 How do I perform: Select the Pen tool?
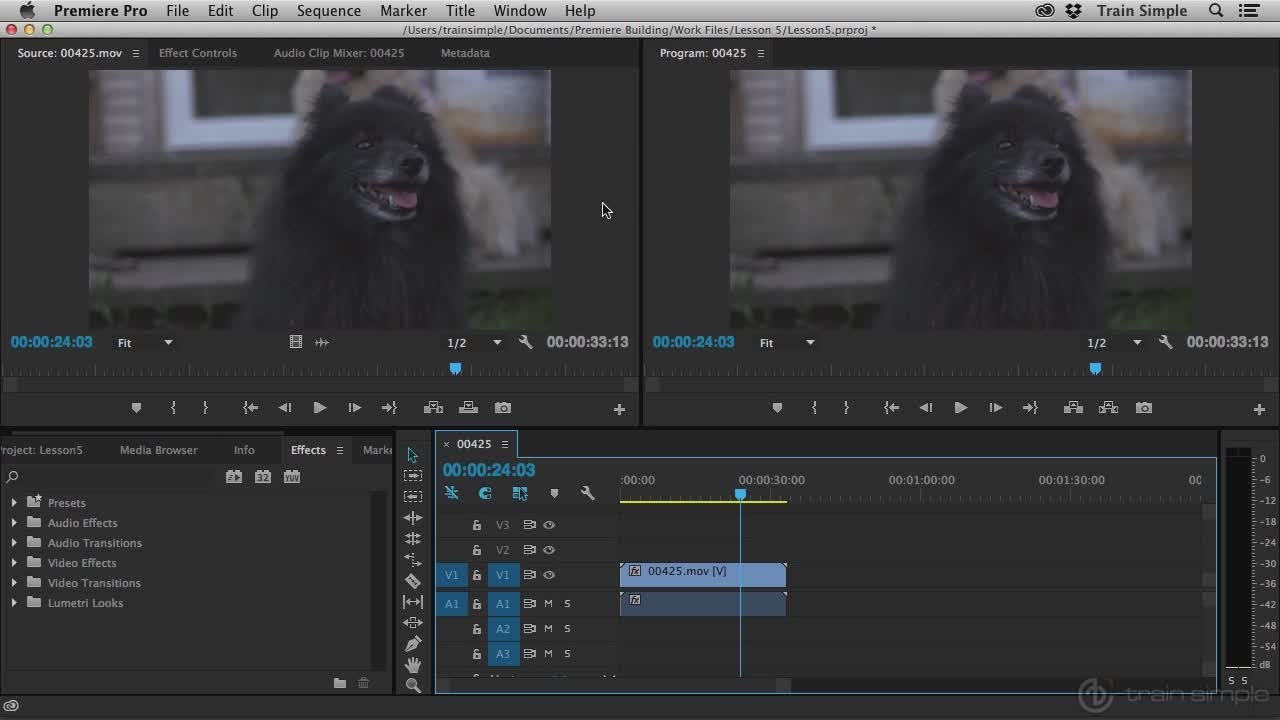coord(413,644)
